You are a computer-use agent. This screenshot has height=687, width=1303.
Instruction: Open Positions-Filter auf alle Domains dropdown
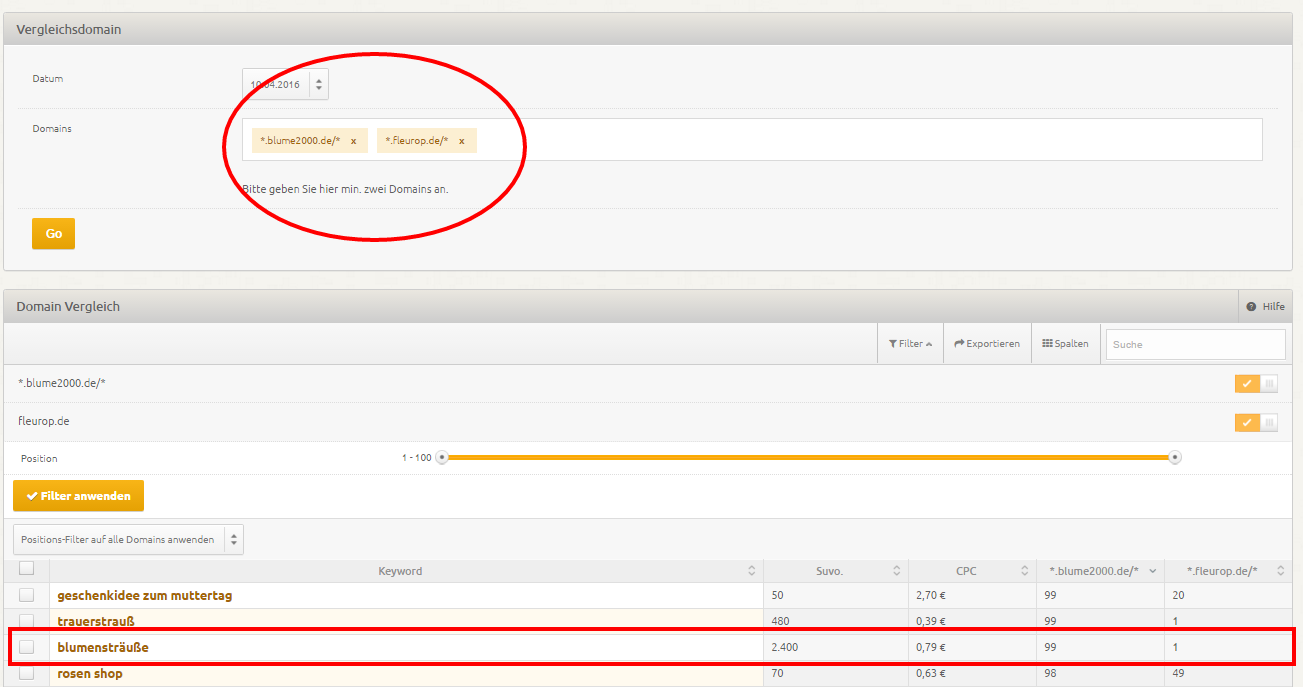128,540
